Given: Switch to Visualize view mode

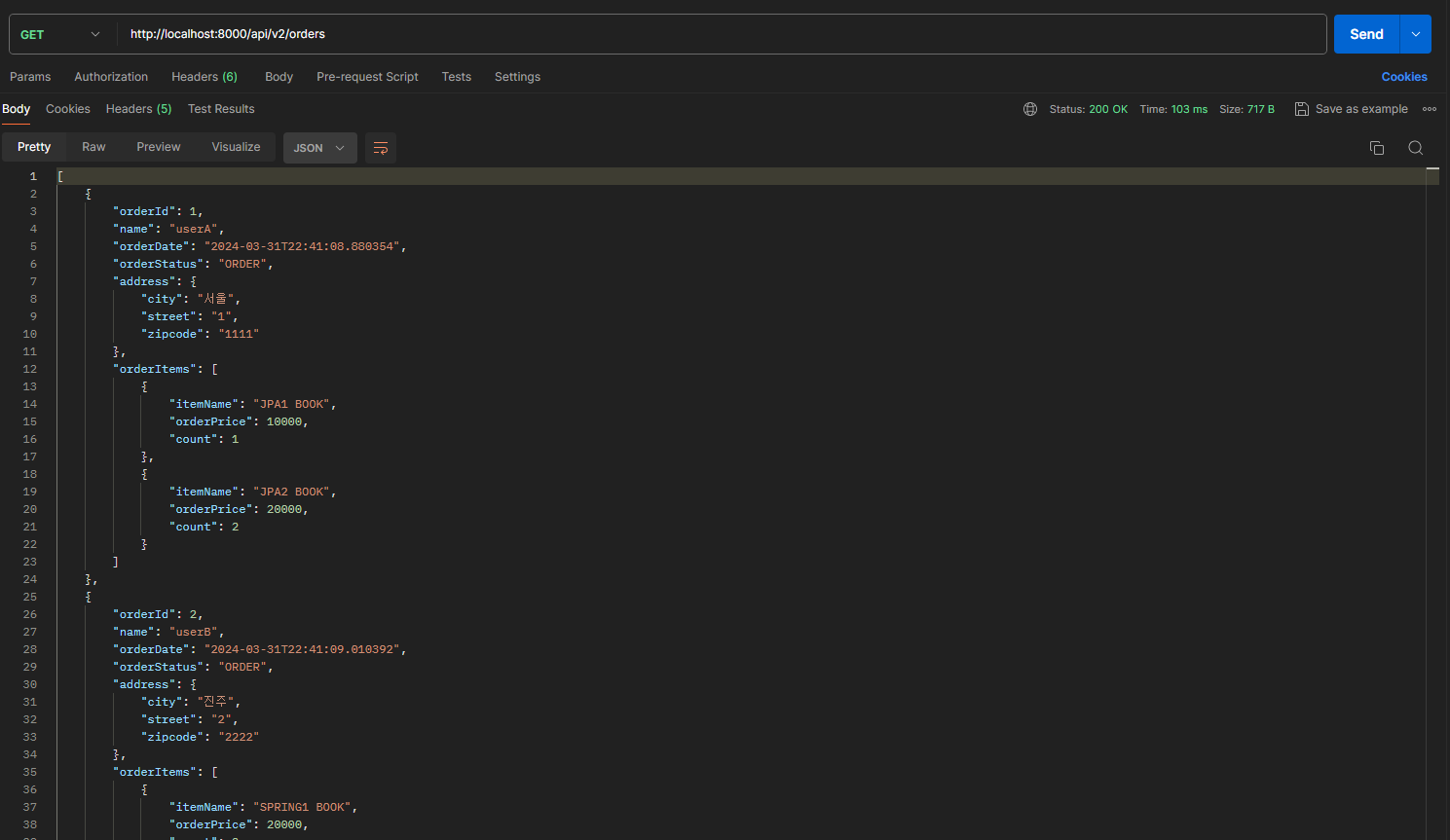Looking at the screenshot, I should pos(236,147).
